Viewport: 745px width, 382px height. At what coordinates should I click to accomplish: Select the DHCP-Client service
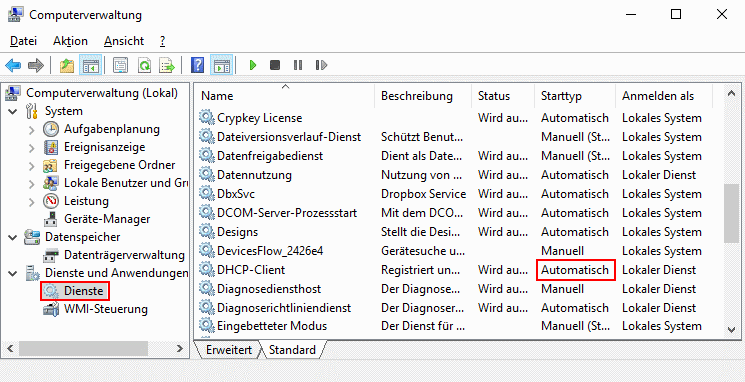pos(251,270)
